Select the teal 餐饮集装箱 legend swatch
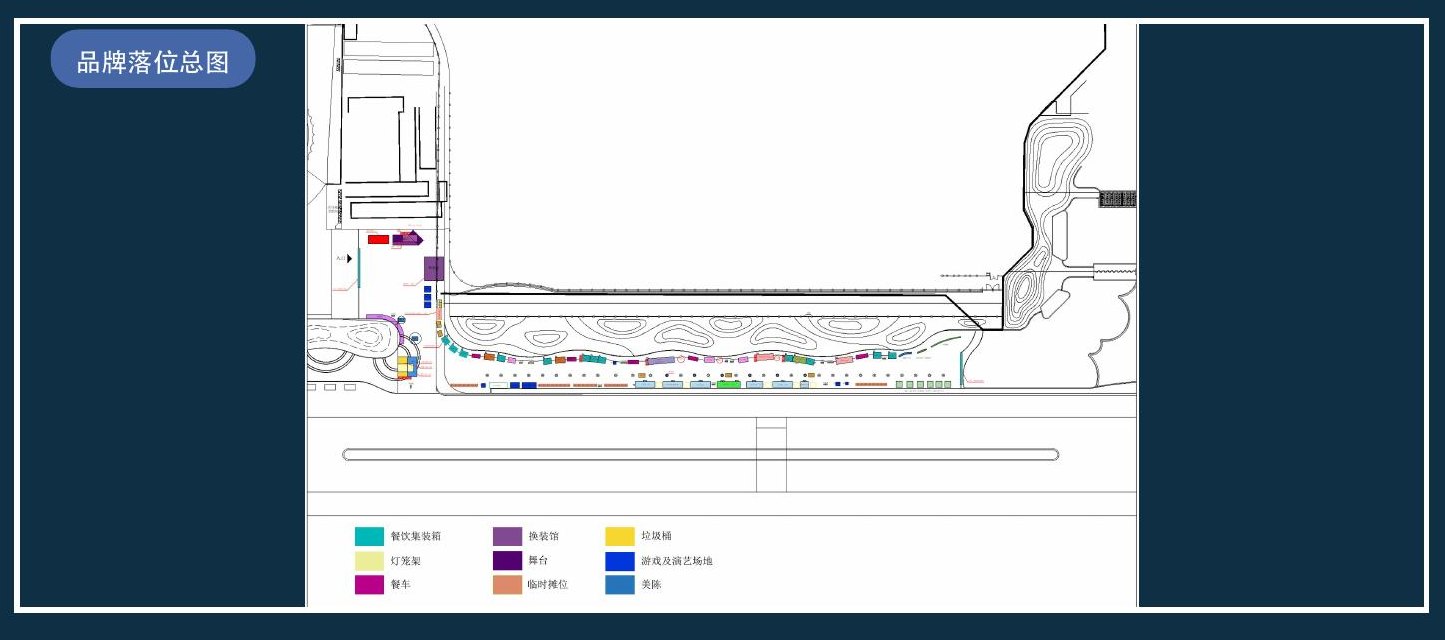 tap(369, 536)
